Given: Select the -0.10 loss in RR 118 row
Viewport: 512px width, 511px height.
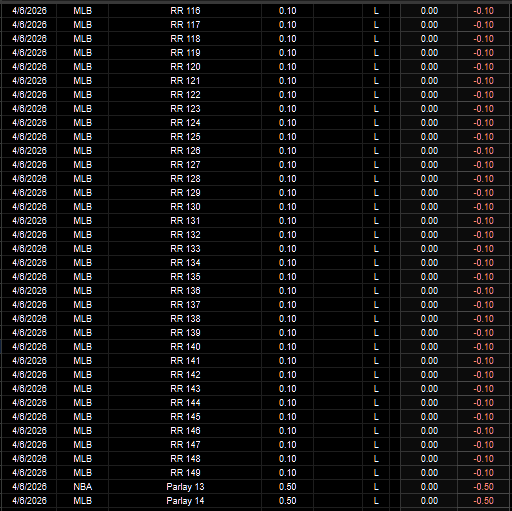Looking at the screenshot, I should (483, 39).
